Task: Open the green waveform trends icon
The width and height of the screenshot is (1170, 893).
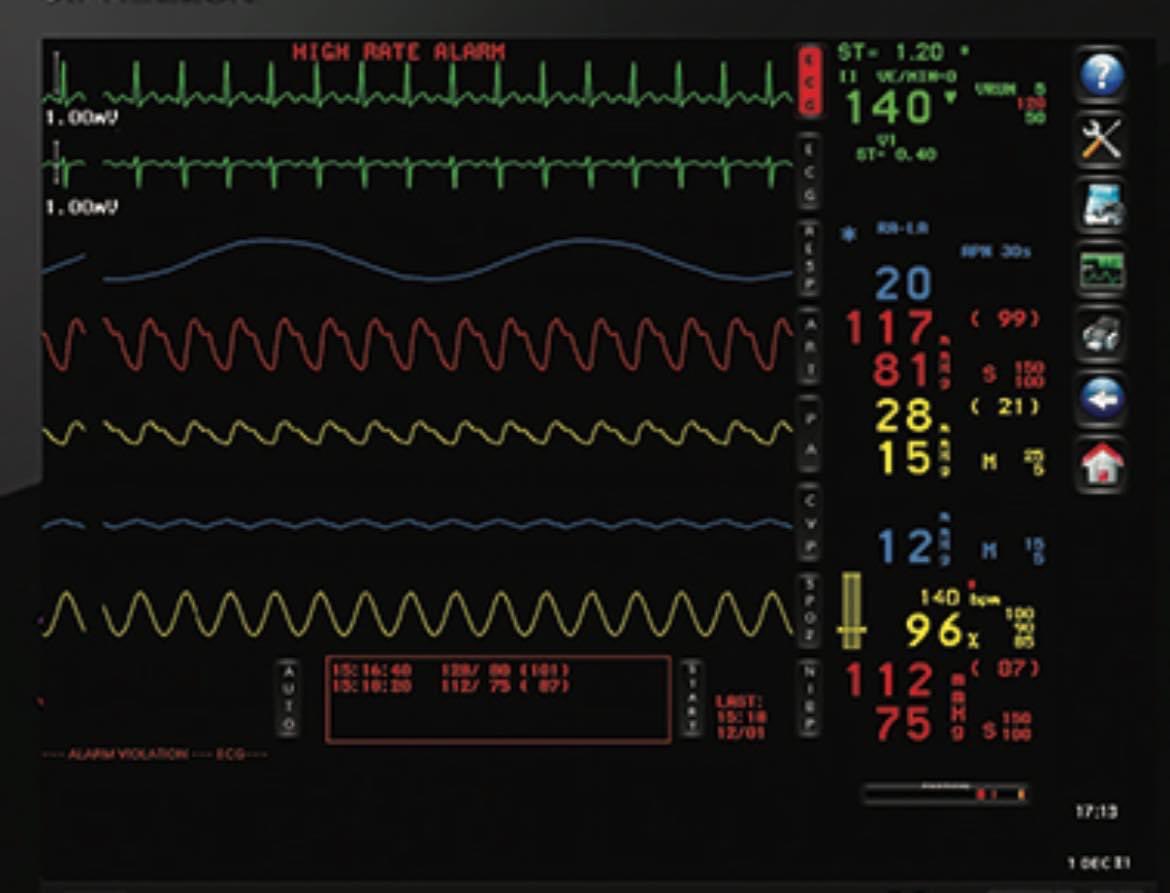Action: [x=1101, y=270]
